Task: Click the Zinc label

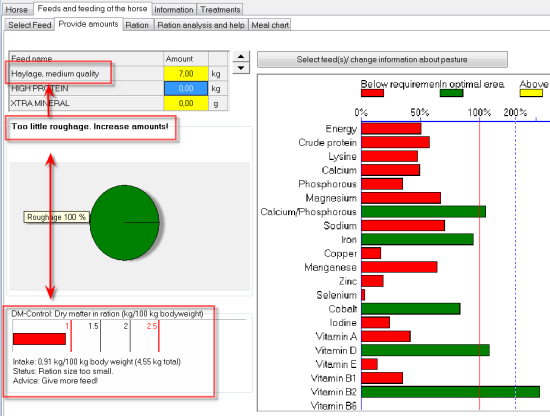Action: point(348,281)
